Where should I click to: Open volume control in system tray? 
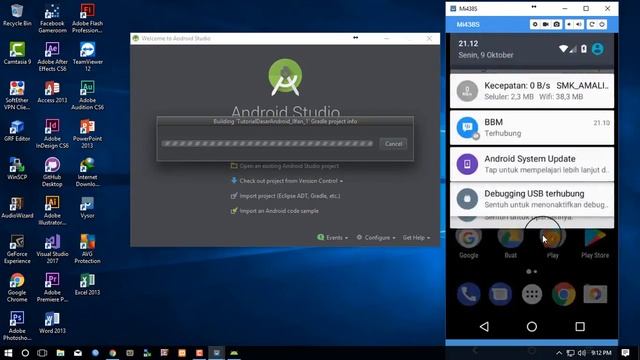tap(582, 353)
